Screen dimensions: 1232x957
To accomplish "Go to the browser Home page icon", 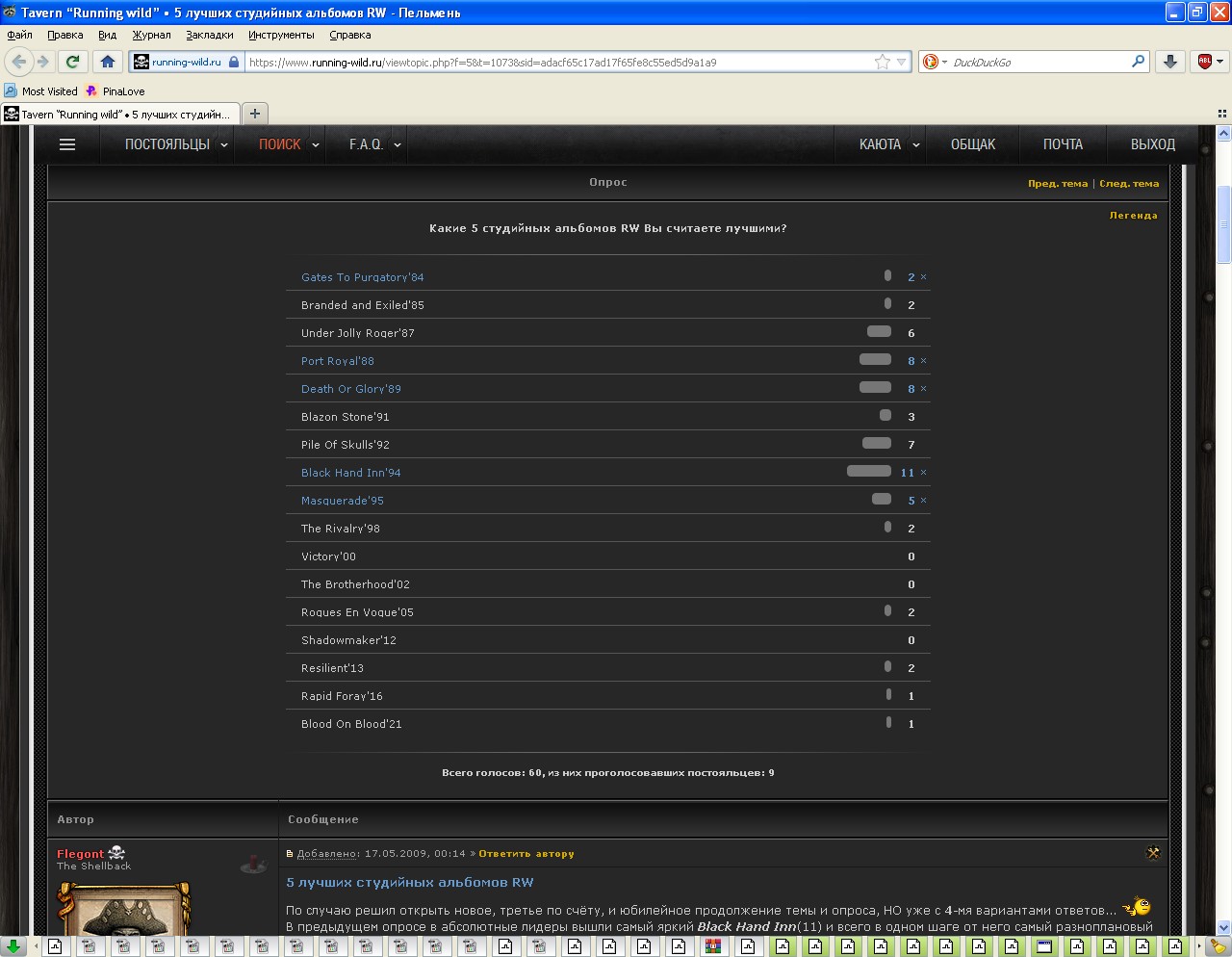I will tap(108, 62).
